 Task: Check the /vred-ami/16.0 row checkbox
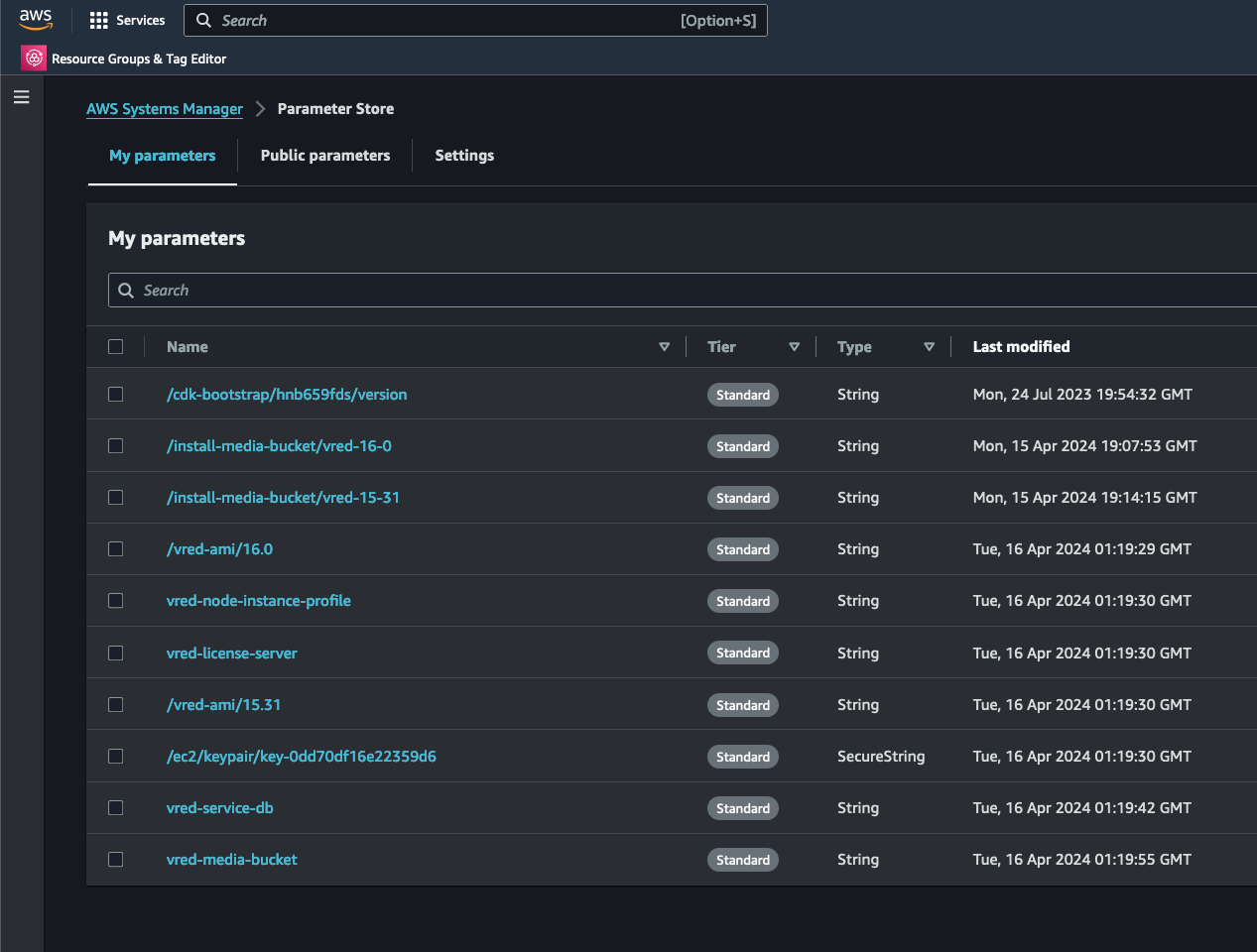click(115, 549)
